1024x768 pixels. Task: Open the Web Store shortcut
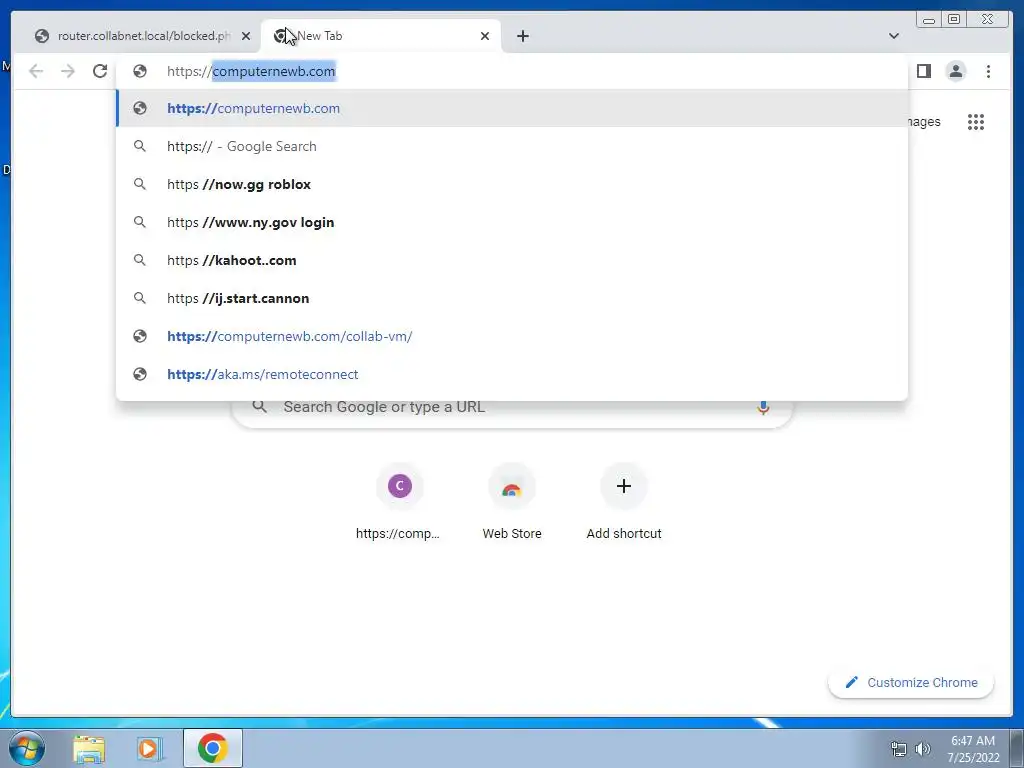tap(511, 487)
